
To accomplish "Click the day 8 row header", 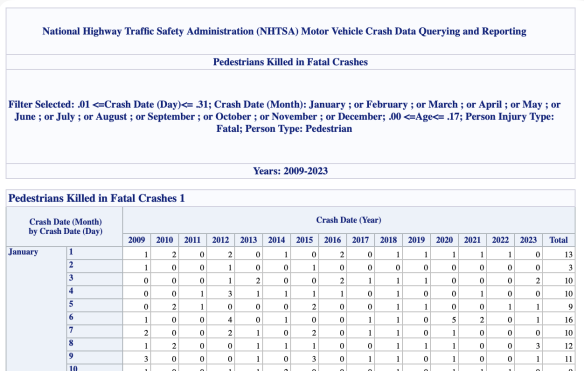I will pyautogui.click(x=95, y=344).
